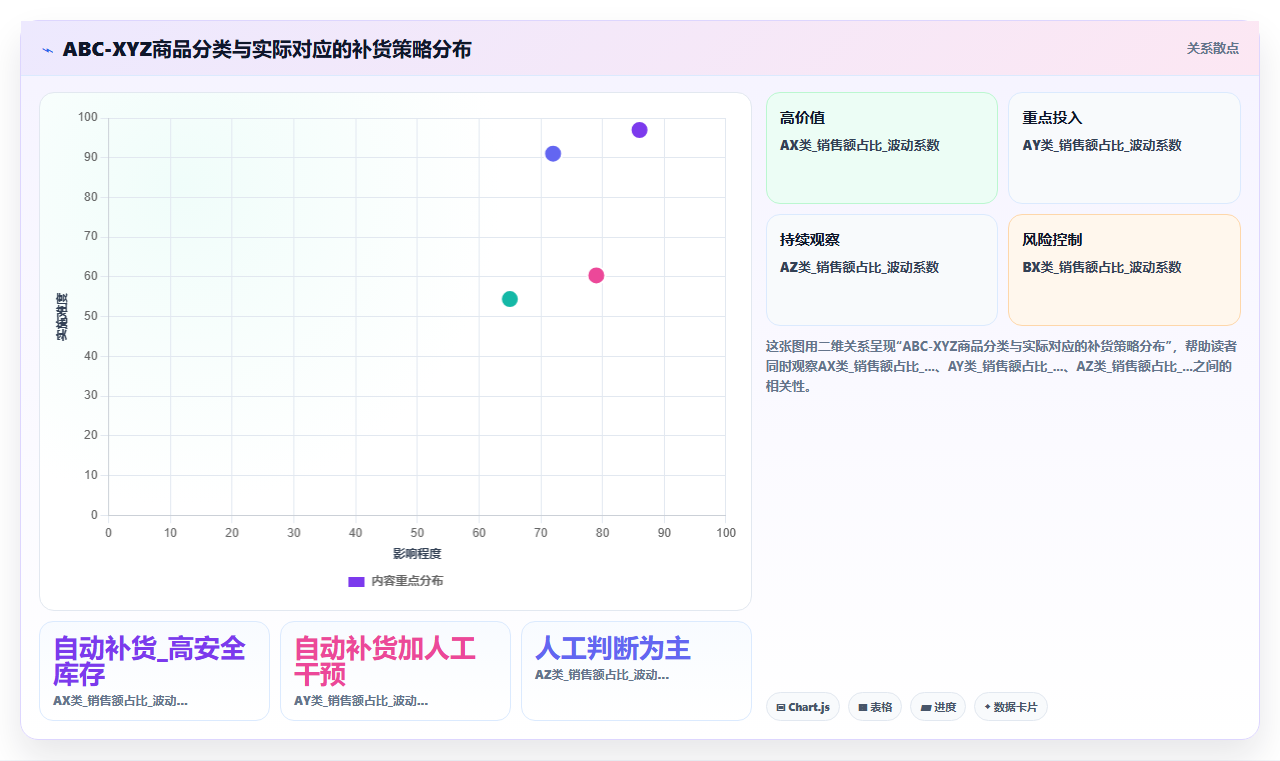This screenshot has width=1280, height=761.
Task: Click AZ类 subtitle under 人工判断为主
Action: click(602, 675)
